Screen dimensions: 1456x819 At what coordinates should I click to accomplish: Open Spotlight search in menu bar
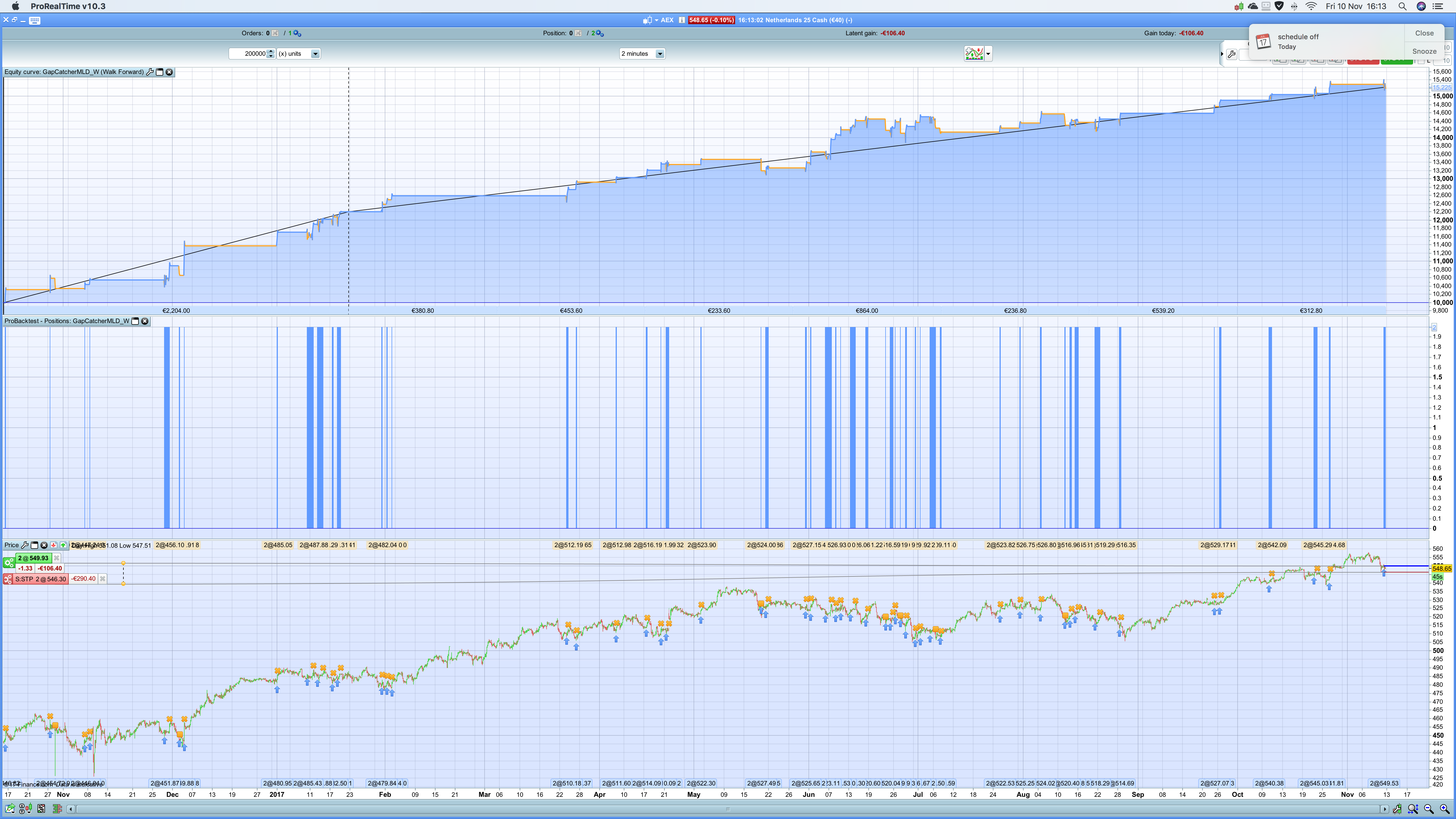pos(1402,6)
